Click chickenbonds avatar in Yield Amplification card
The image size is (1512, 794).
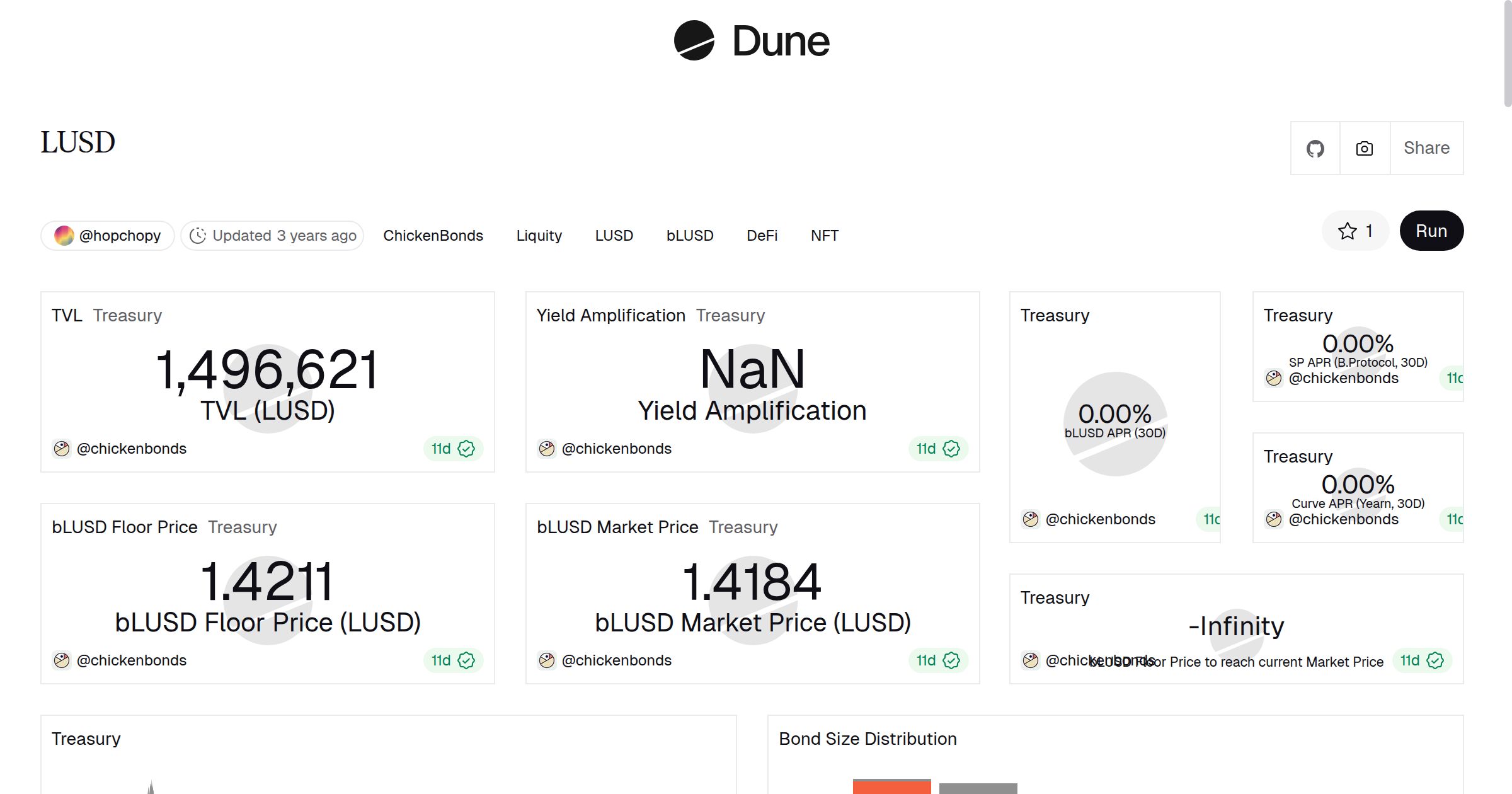click(x=547, y=449)
